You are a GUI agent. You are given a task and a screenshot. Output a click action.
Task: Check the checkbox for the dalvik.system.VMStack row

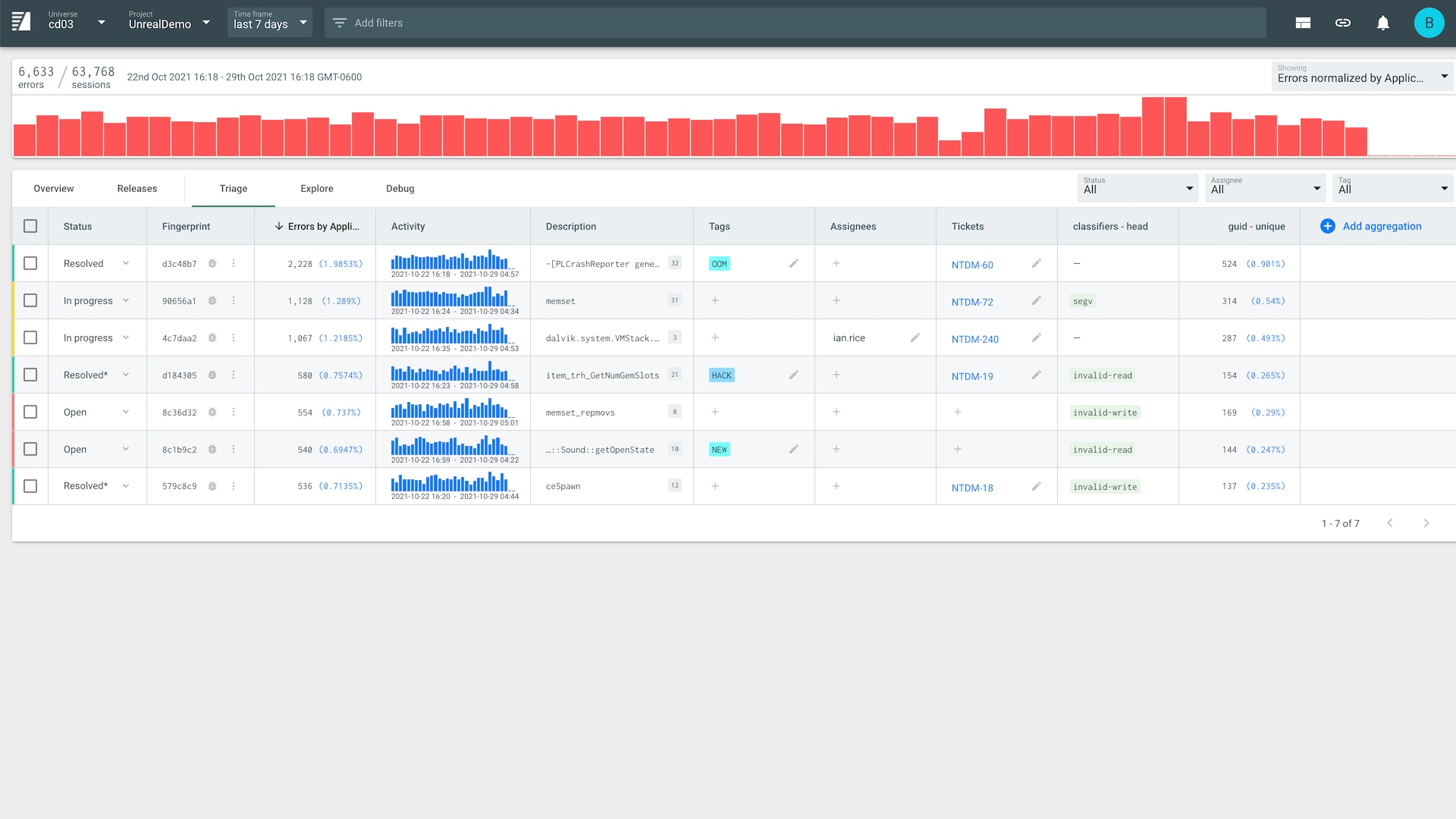click(x=30, y=337)
